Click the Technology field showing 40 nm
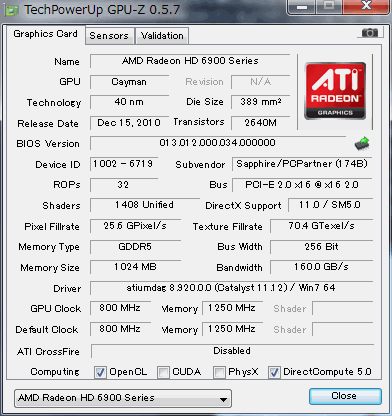This screenshot has width=392, height=416. coord(129,102)
